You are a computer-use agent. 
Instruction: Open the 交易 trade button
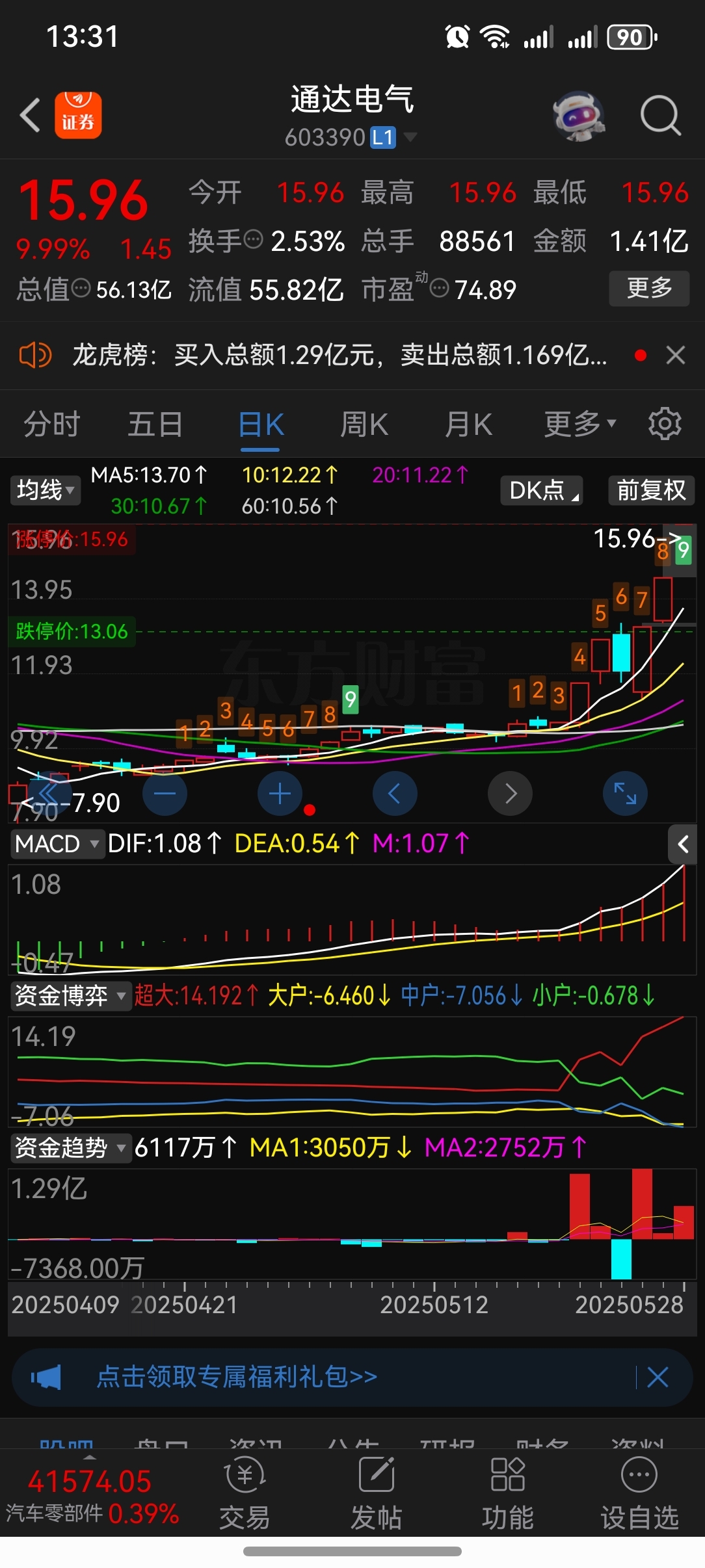tap(245, 1493)
